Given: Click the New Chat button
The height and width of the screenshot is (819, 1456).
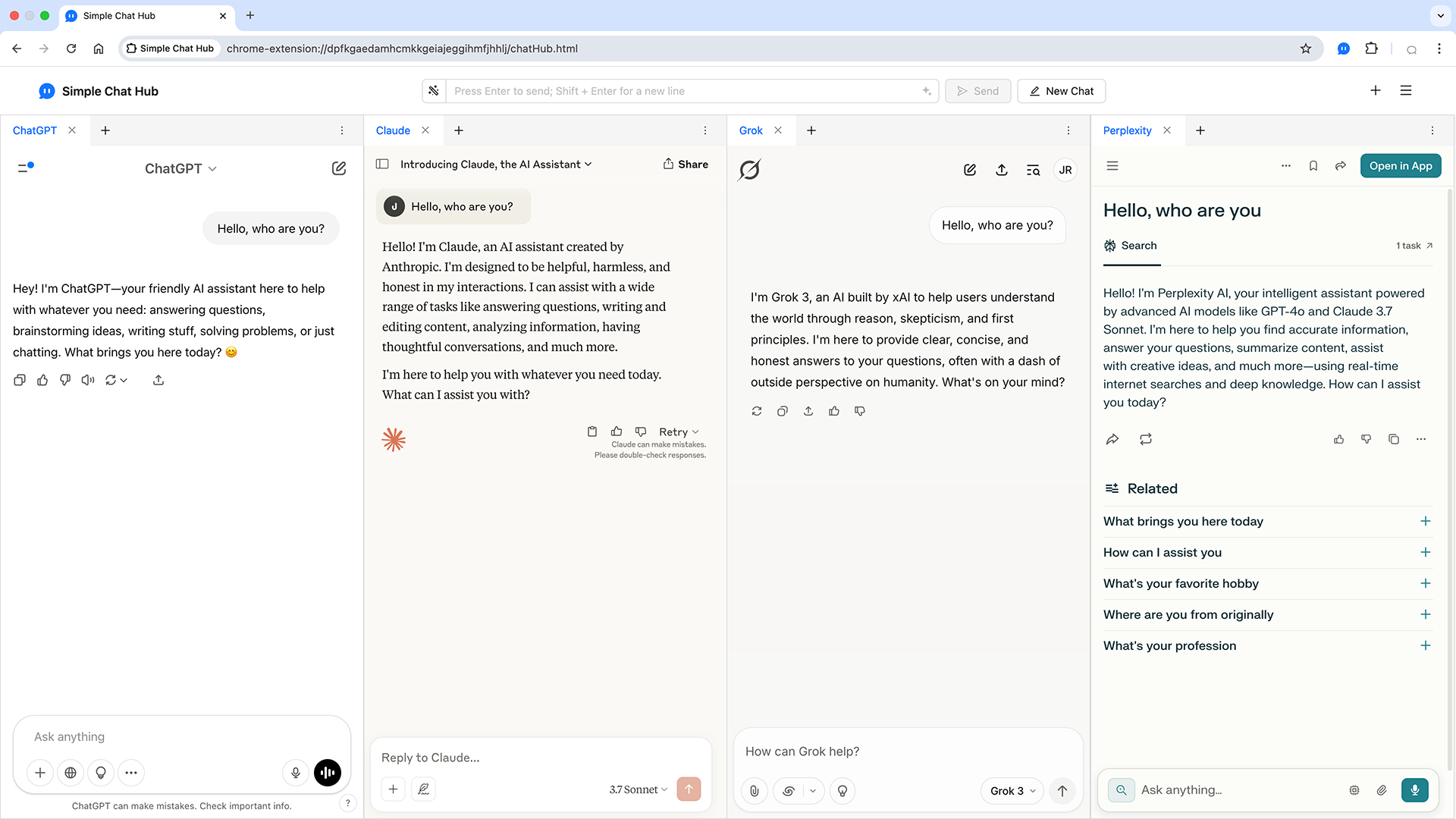Looking at the screenshot, I should pos(1061,91).
